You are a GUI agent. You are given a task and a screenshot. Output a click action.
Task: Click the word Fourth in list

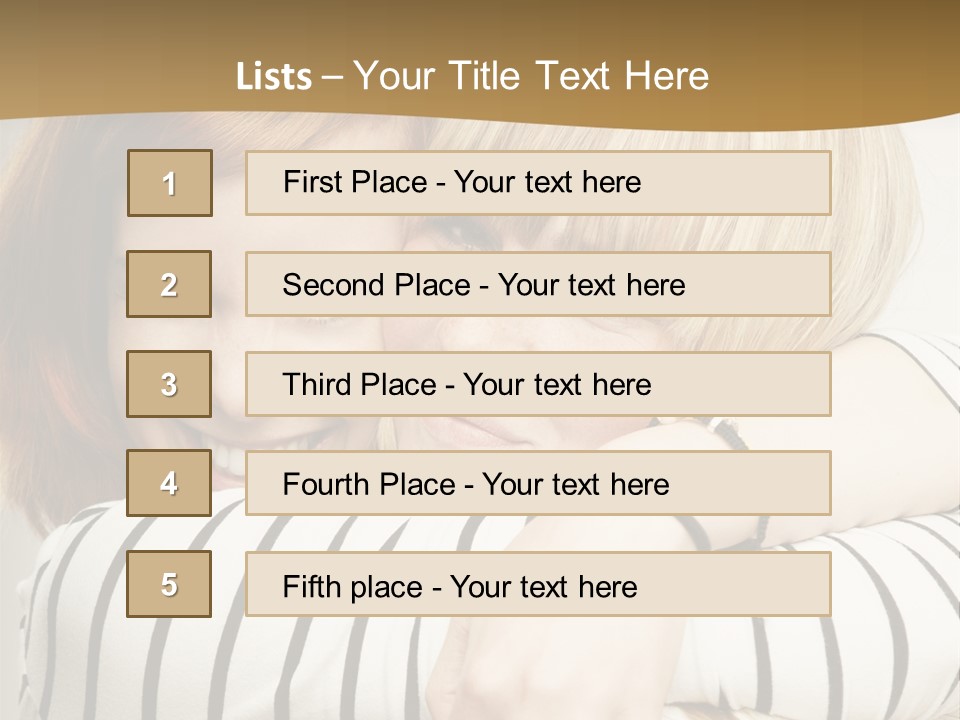(325, 484)
